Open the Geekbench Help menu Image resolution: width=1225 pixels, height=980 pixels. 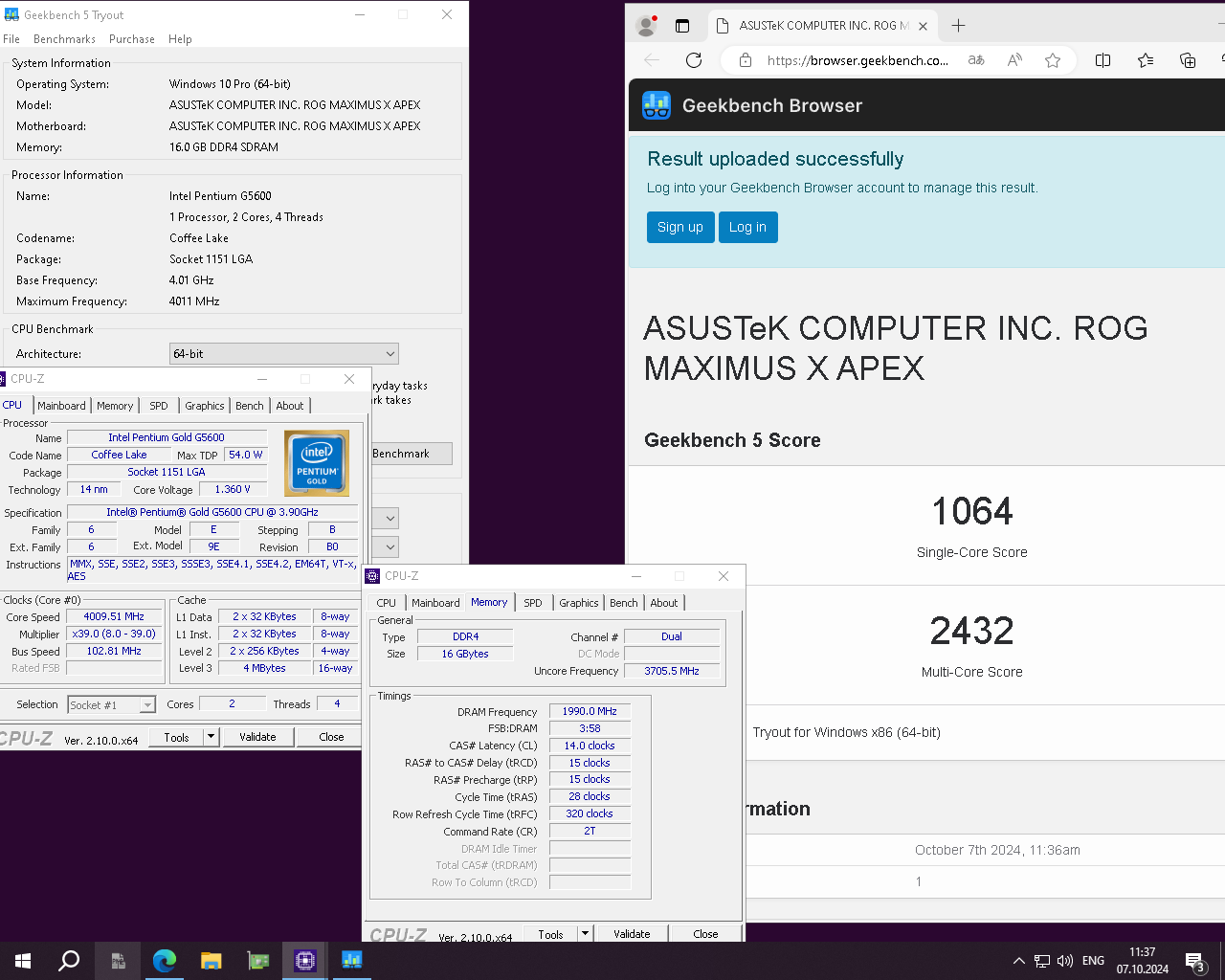point(180,39)
